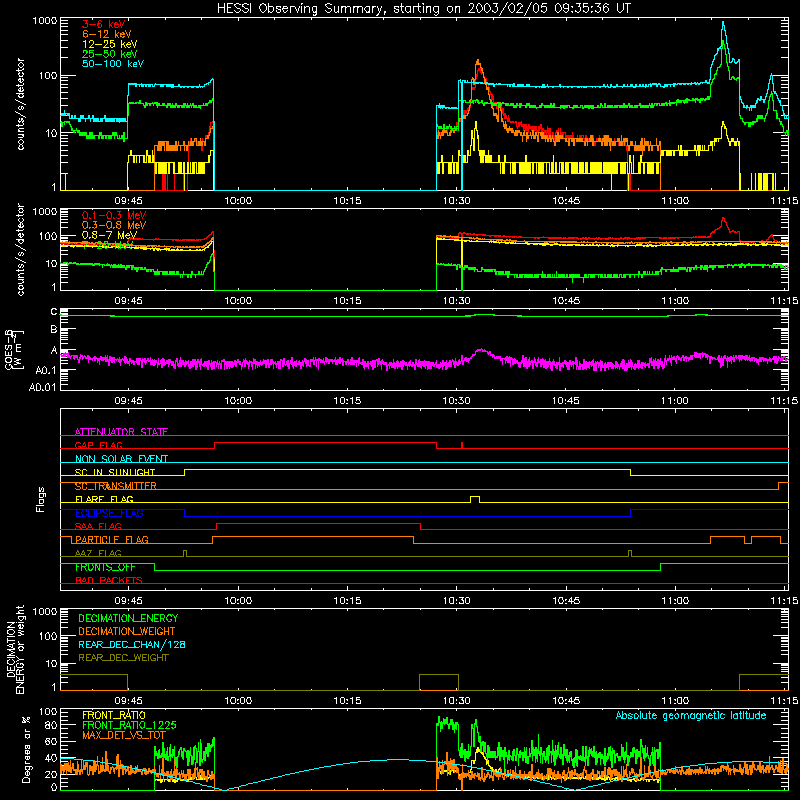Click the AAZ_FLAG label
Image resolution: width=800 pixels, height=800 pixels.
[98, 553]
